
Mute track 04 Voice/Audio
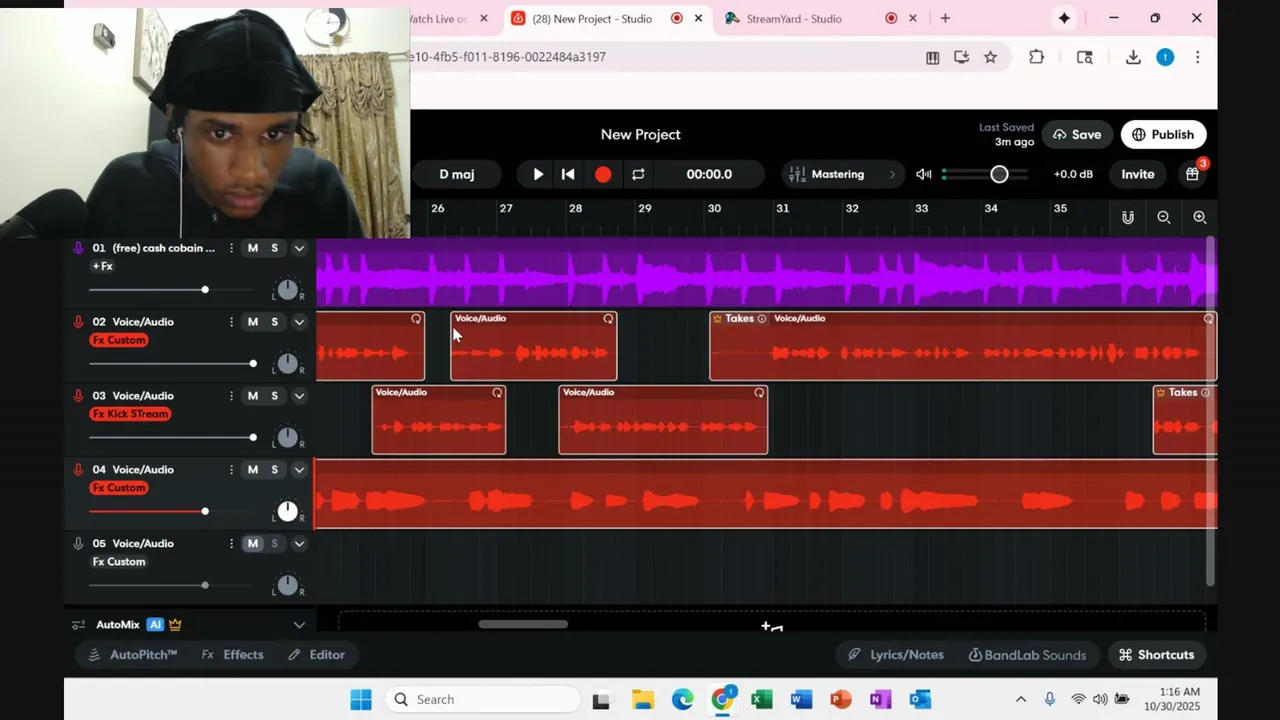pos(253,470)
